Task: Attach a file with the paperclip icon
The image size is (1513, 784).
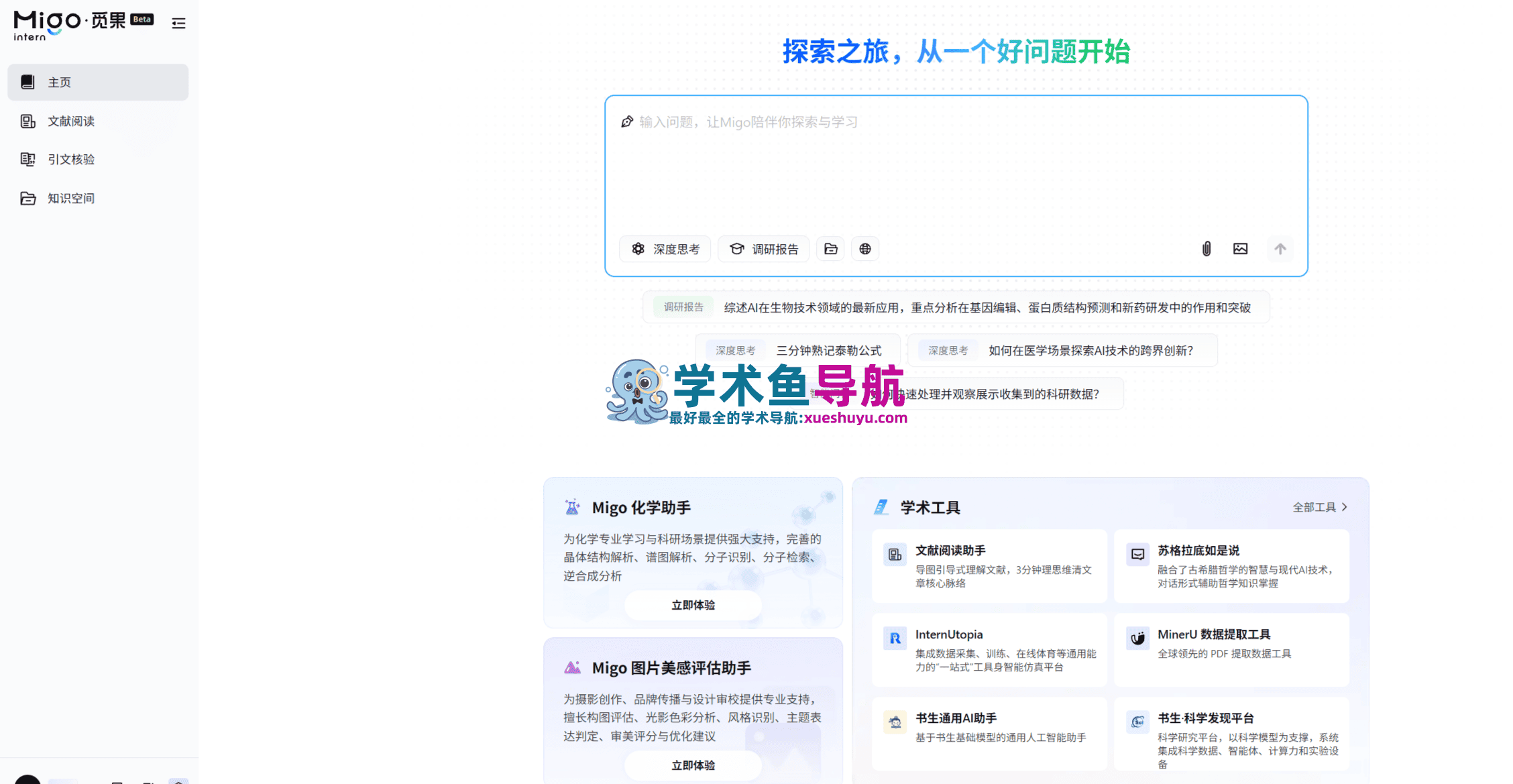Action: pos(1207,249)
